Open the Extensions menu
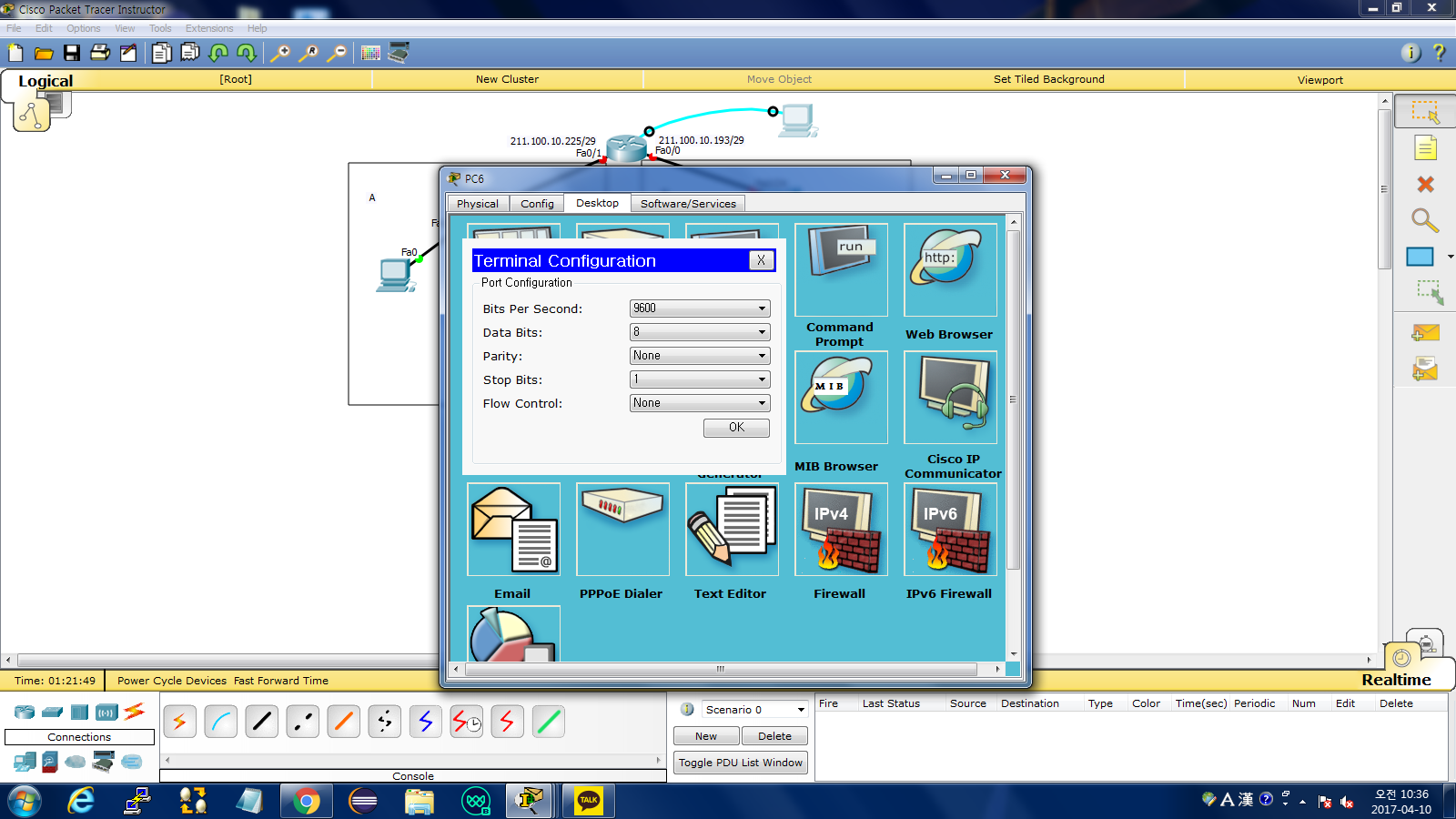The height and width of the screenshot is (819, 1456). click(209, 28)
